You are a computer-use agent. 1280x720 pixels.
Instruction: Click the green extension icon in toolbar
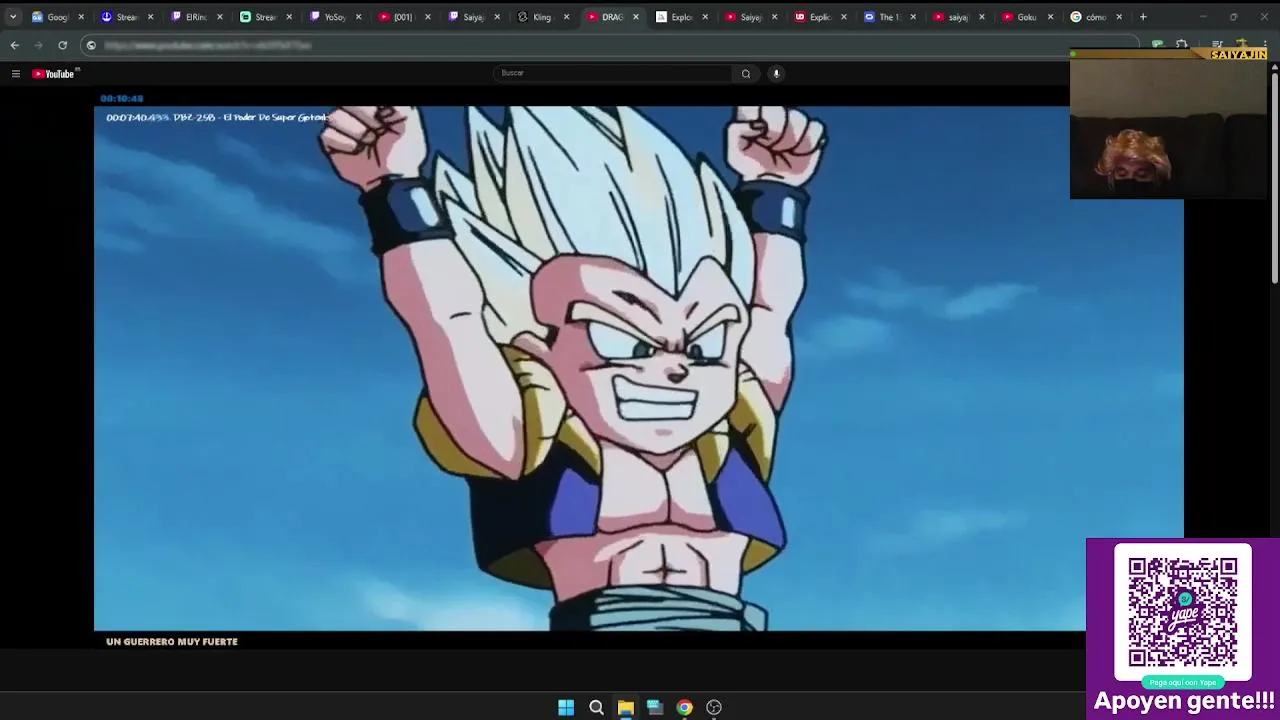pyautogui.click(x=1158, y=45)
